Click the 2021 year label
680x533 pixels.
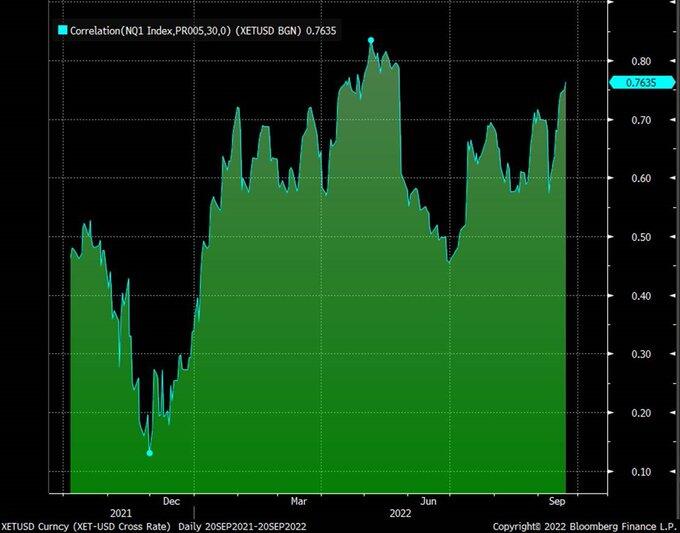[x=121, y=513]
